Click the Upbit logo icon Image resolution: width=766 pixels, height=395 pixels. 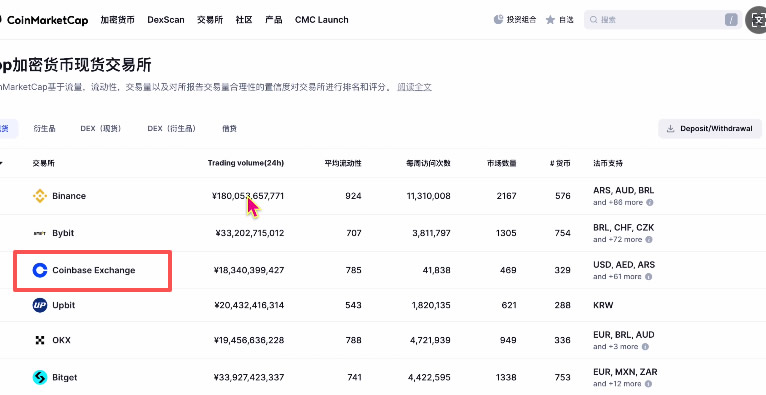[x=40, y=305]
